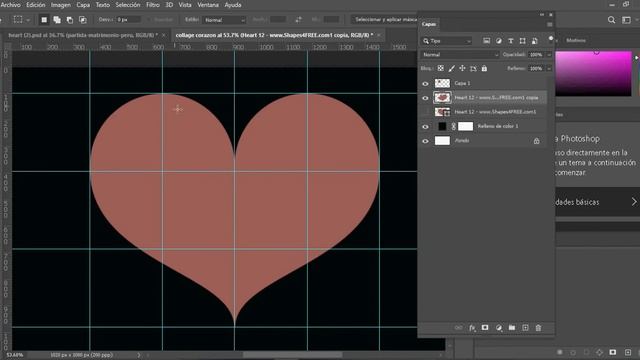640x360 pixels.
Task: Lock position move icon
Action: pos(462,68)
